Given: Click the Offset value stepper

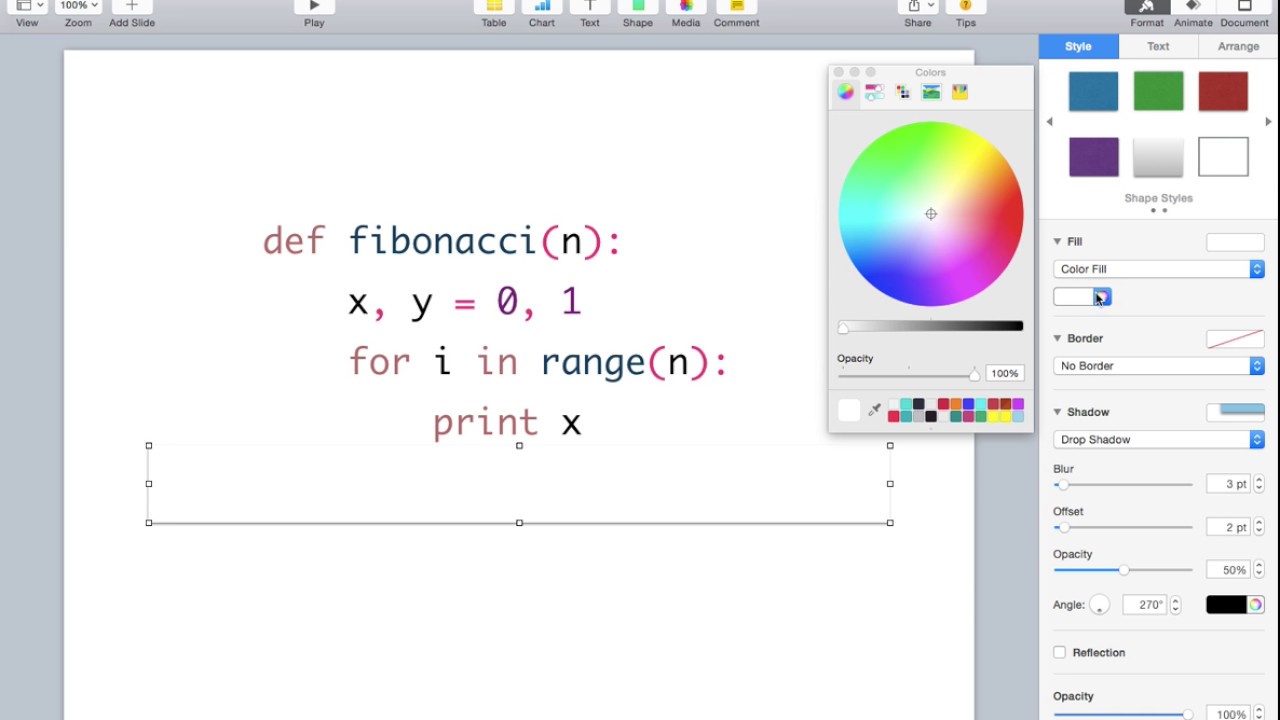Looking at the screenshot, I should tap(1259, 527).
